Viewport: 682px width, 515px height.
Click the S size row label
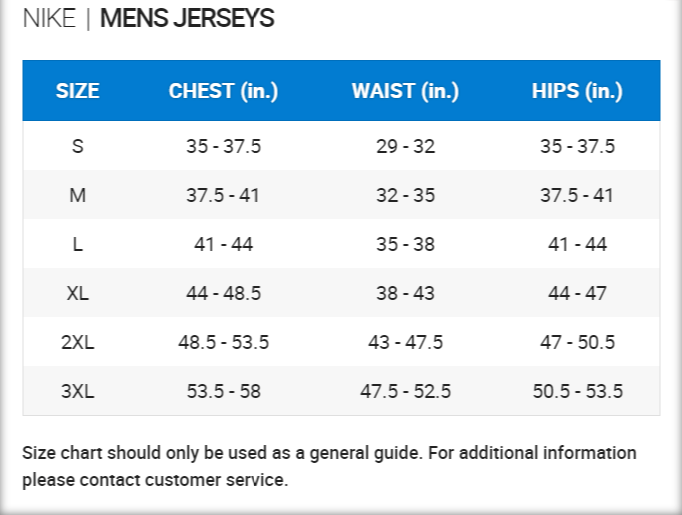78,146
